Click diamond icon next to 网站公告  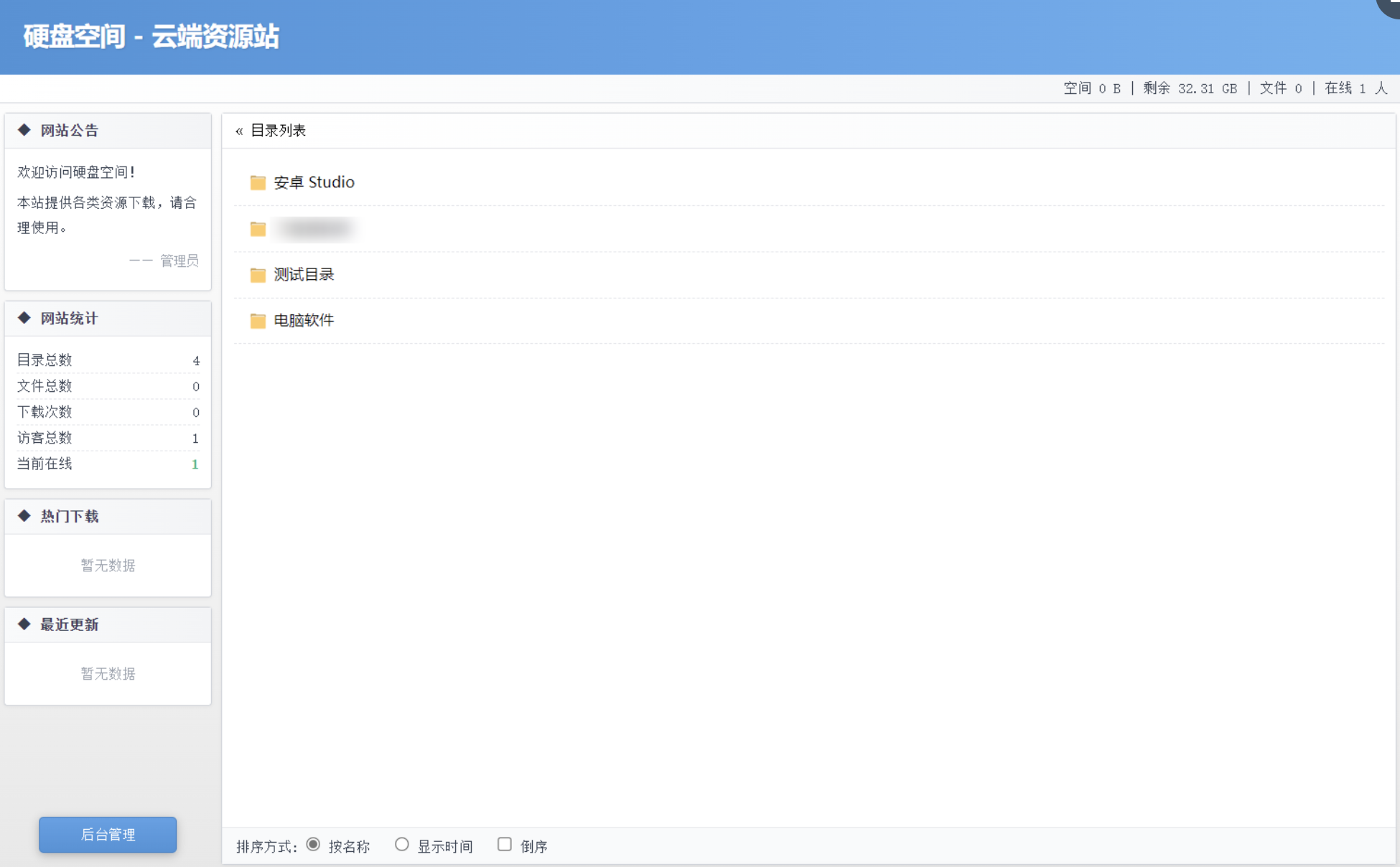[x=24, y=130]
